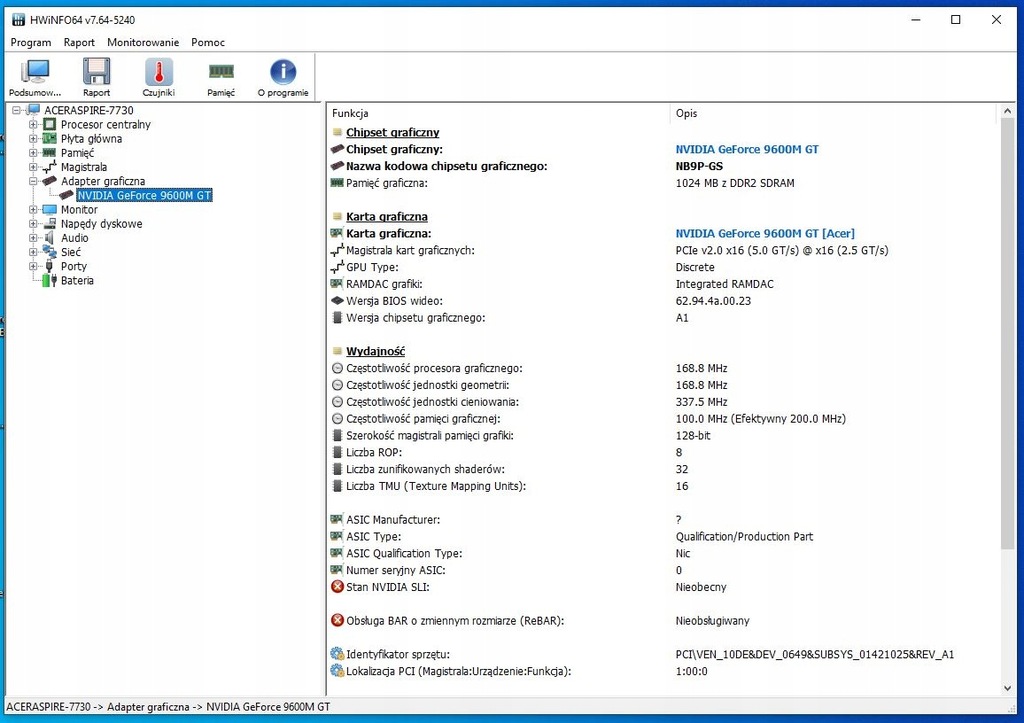1024x723 pixels.
Task: Click the Procesor centralny CPU icon
Action: pos(50,124)
